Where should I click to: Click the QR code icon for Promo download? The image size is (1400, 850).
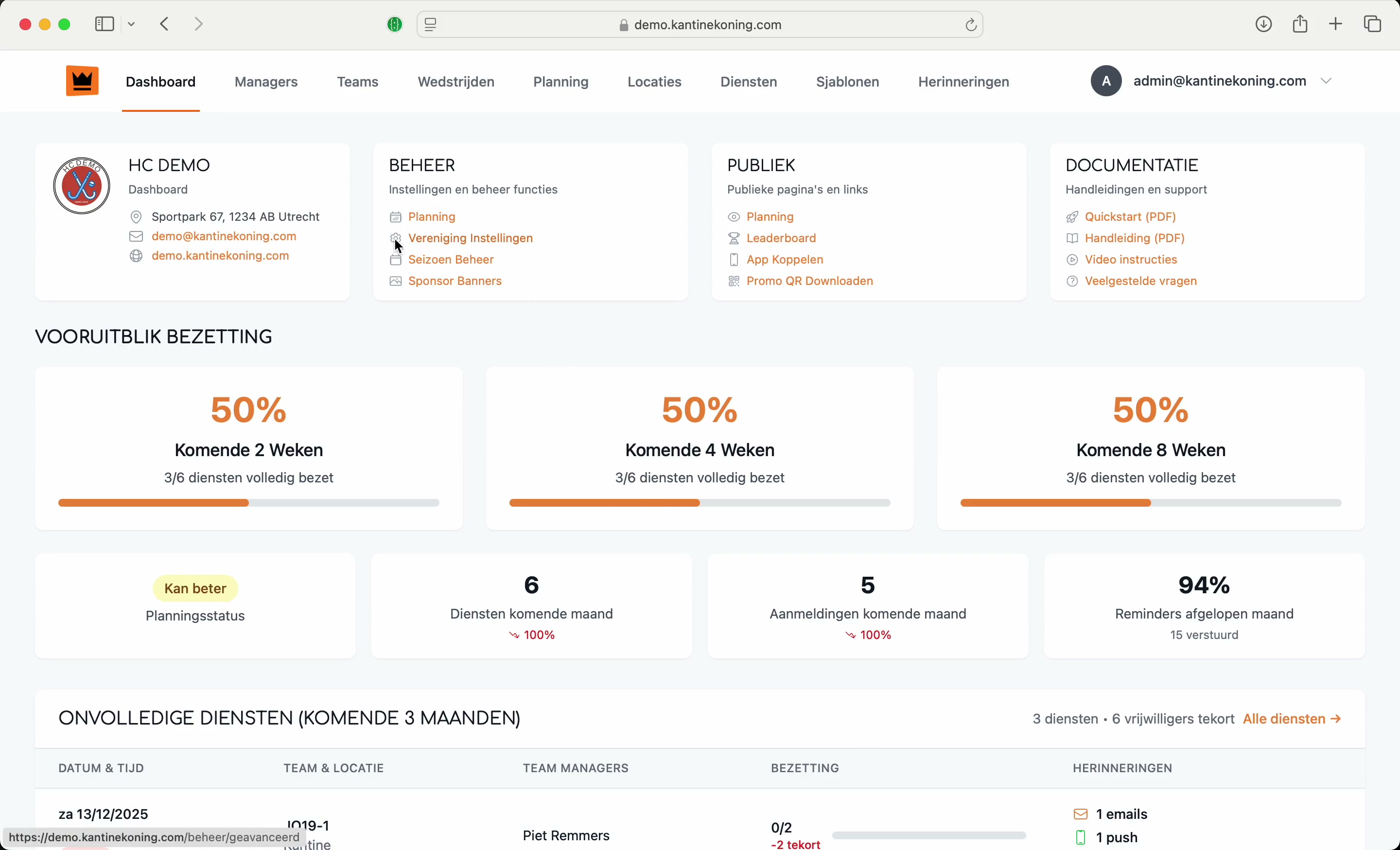tap(734, 281)
